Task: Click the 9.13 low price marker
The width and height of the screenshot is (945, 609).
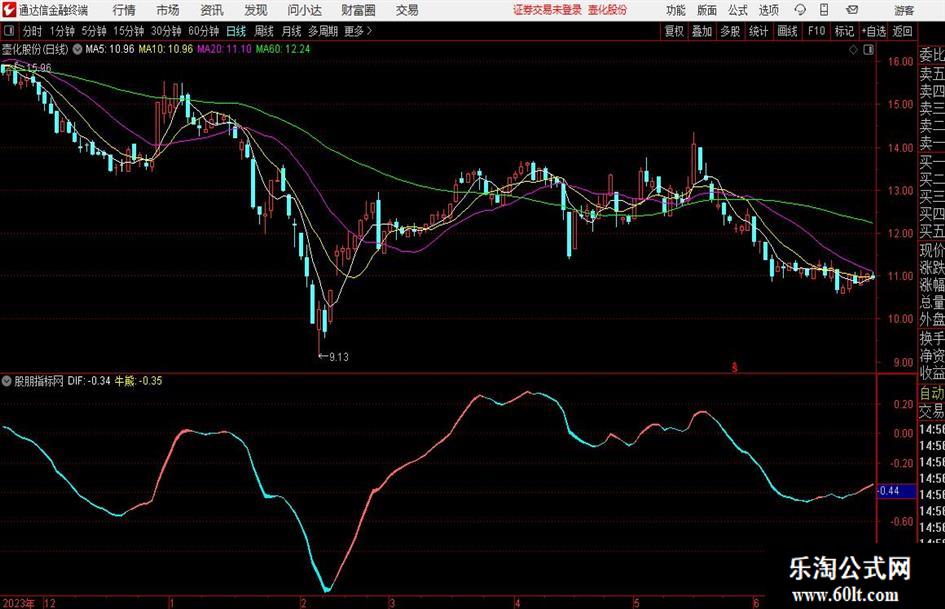Action: tap(339, 357)
